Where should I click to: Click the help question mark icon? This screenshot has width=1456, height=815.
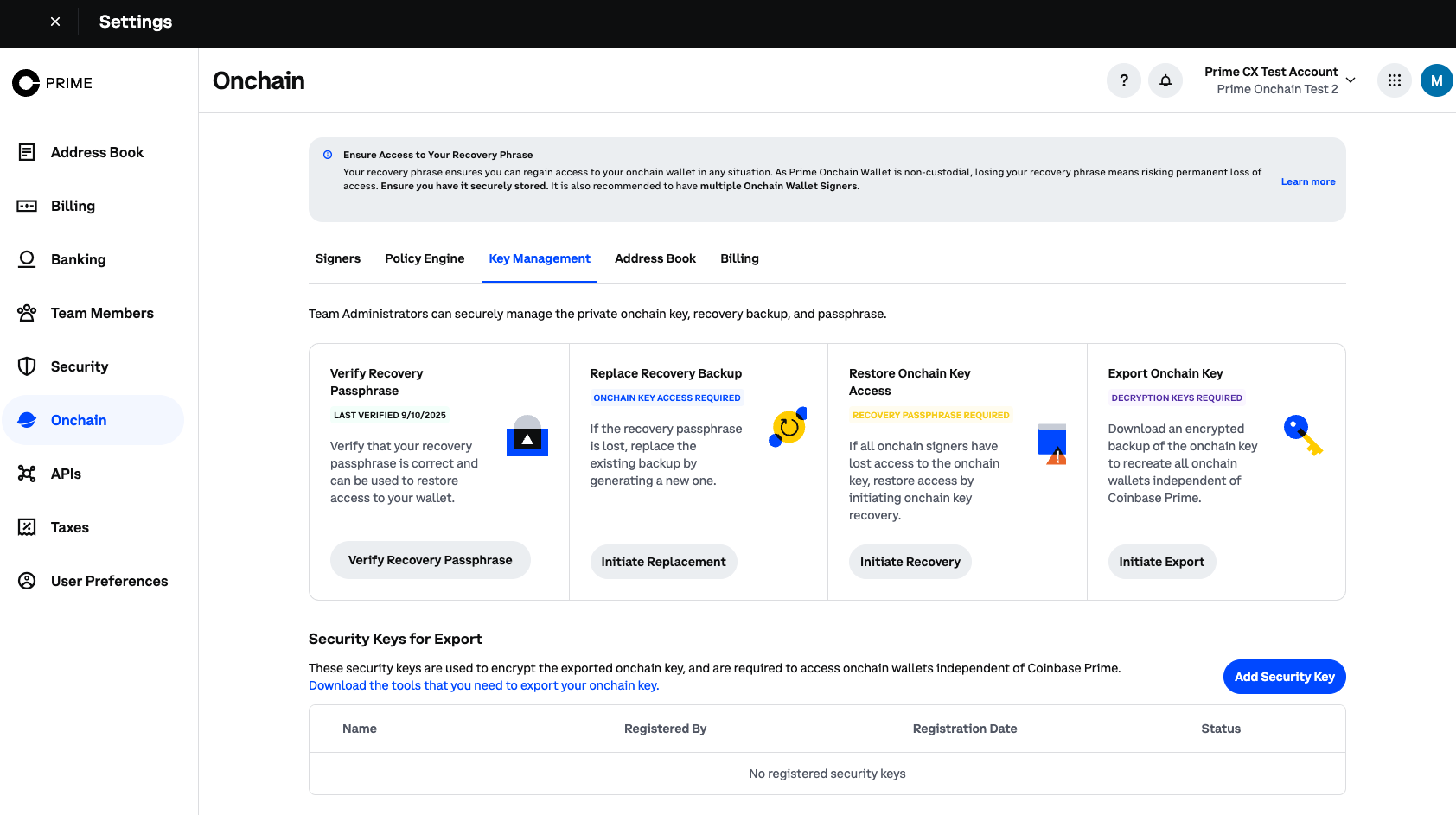point(1124,80)
